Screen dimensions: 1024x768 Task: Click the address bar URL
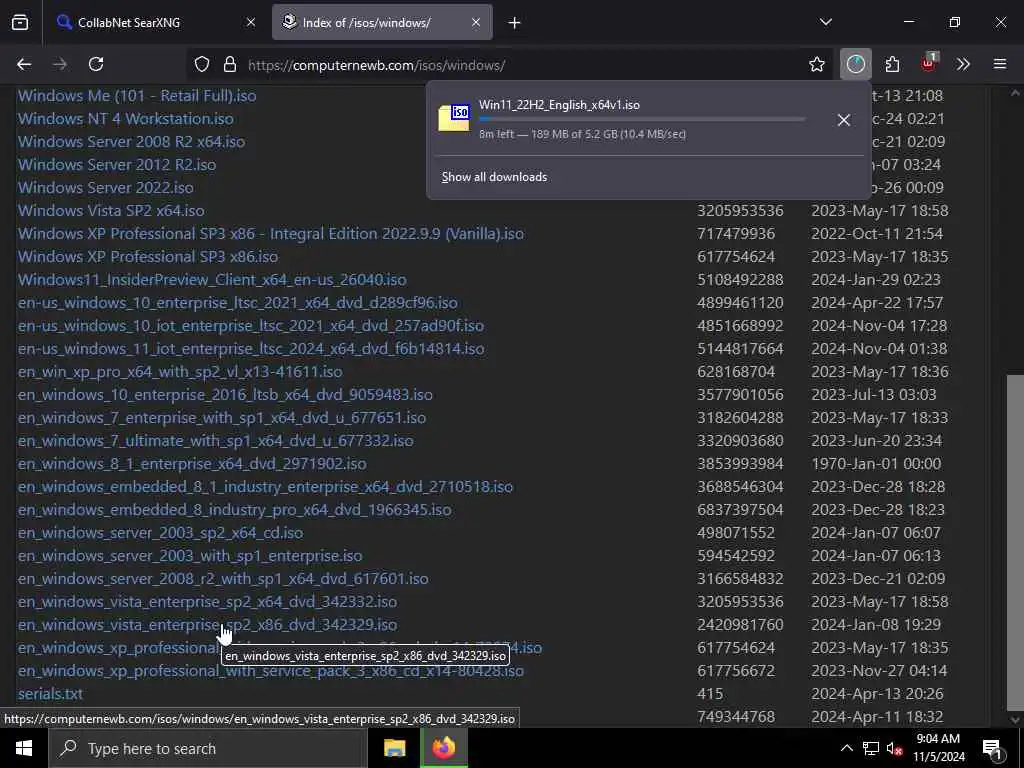pyautogui.click(x=376, y=65)
